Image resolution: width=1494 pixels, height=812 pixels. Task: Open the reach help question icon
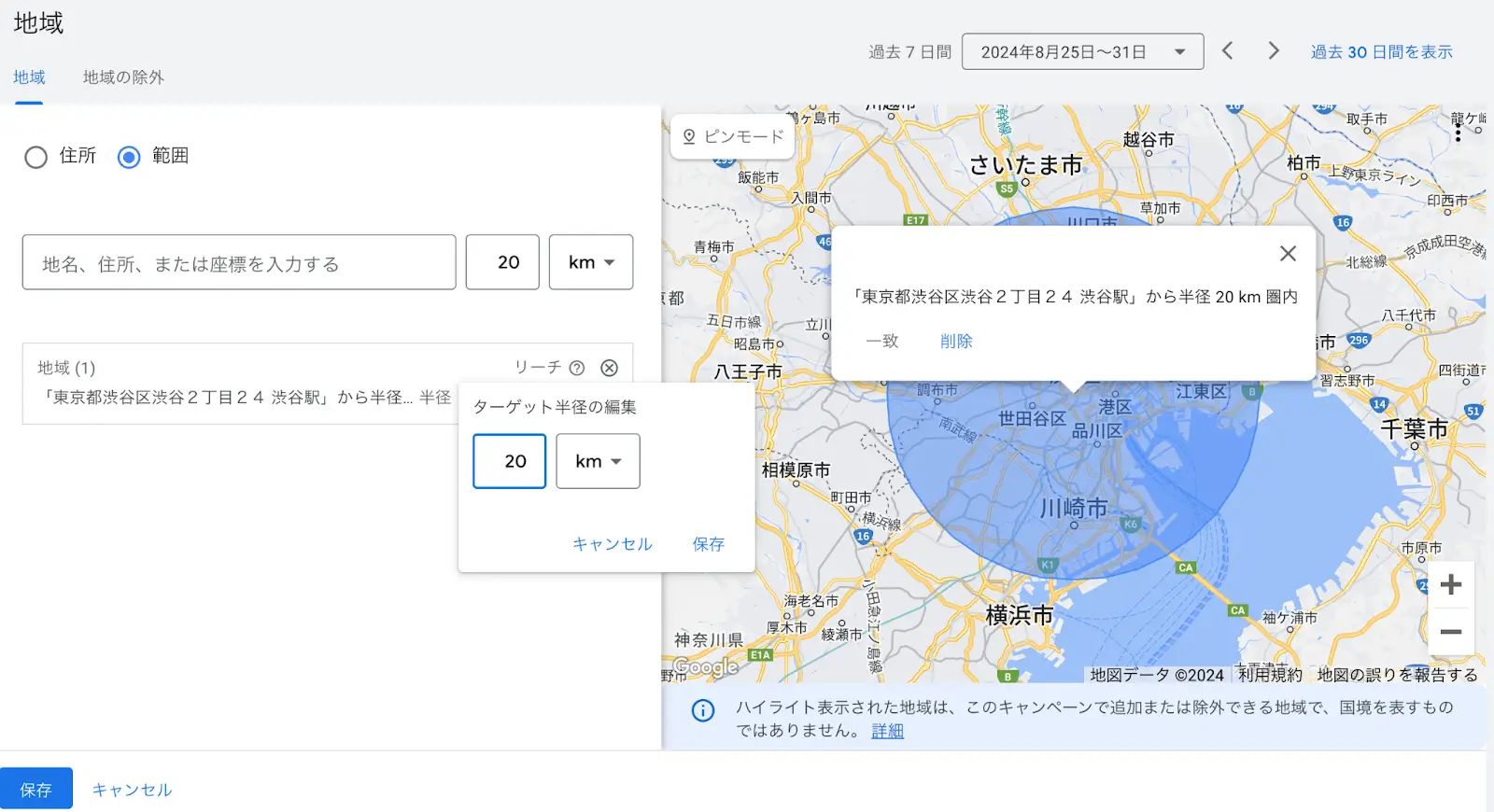577,368
